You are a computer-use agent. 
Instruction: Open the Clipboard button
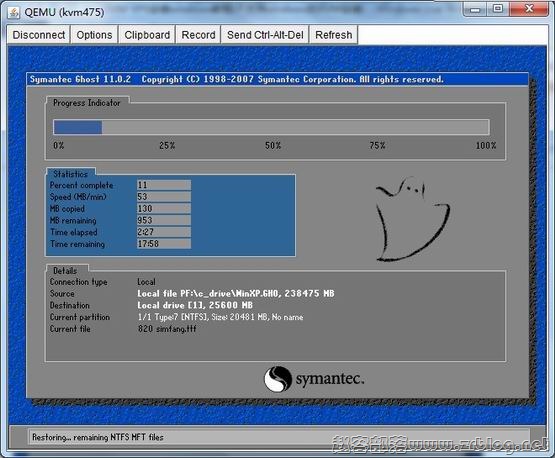(x=147, y=35)
